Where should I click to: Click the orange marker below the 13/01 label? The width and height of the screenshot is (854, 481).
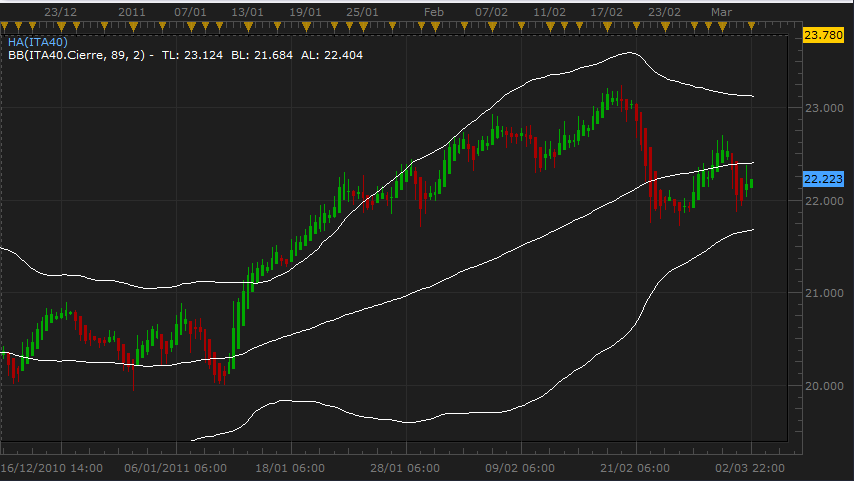(x=248, y=27)
